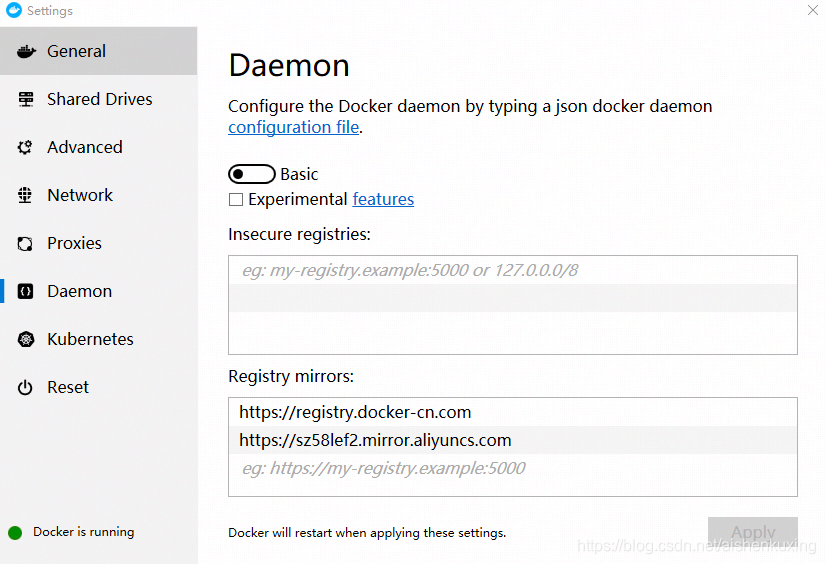Image resolution: width=825 pixels, height=564 pixels.
Task: Toggle the Basic mode switch
Action: pyautogui.click(x=251, y=174)
